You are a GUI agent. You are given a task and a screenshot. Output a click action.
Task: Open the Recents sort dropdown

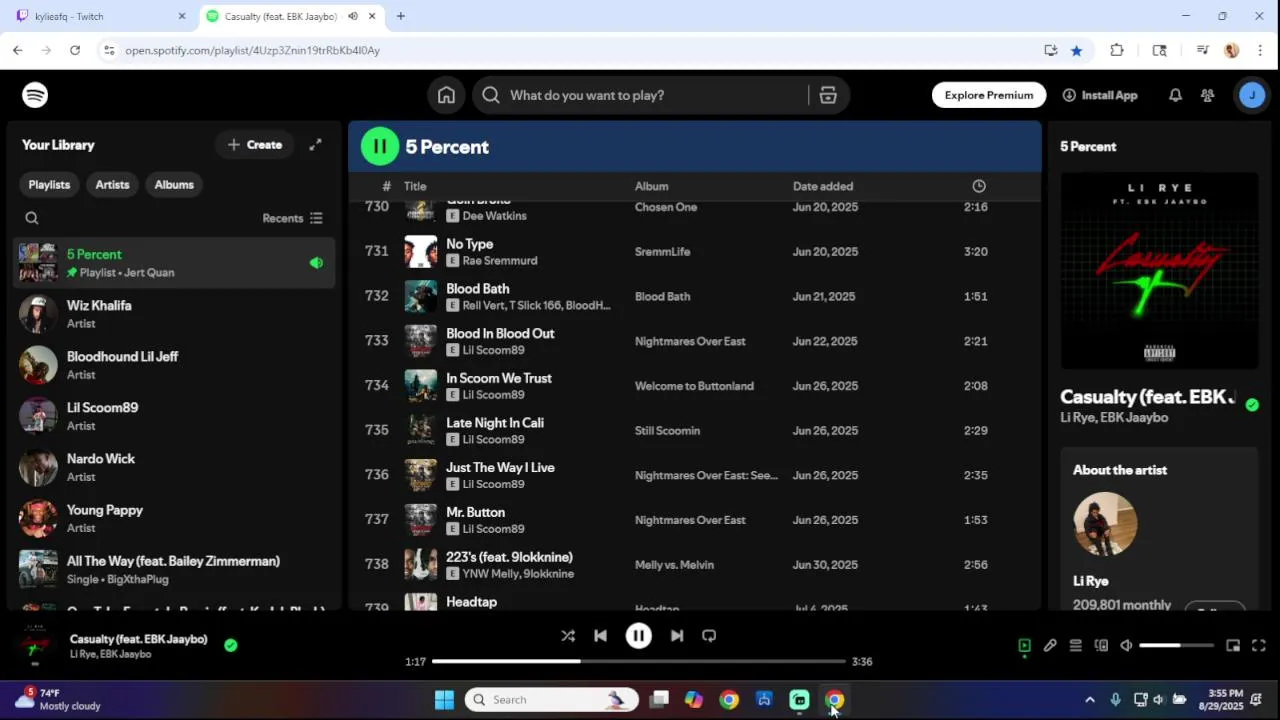[292, 218]
